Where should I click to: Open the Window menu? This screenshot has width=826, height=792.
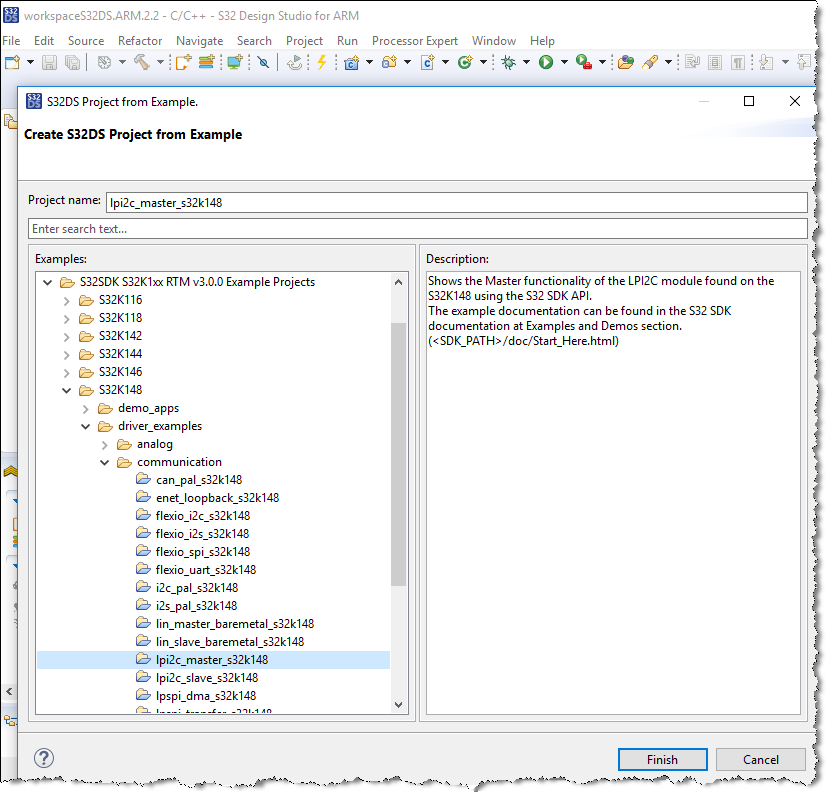coord(494,41)
